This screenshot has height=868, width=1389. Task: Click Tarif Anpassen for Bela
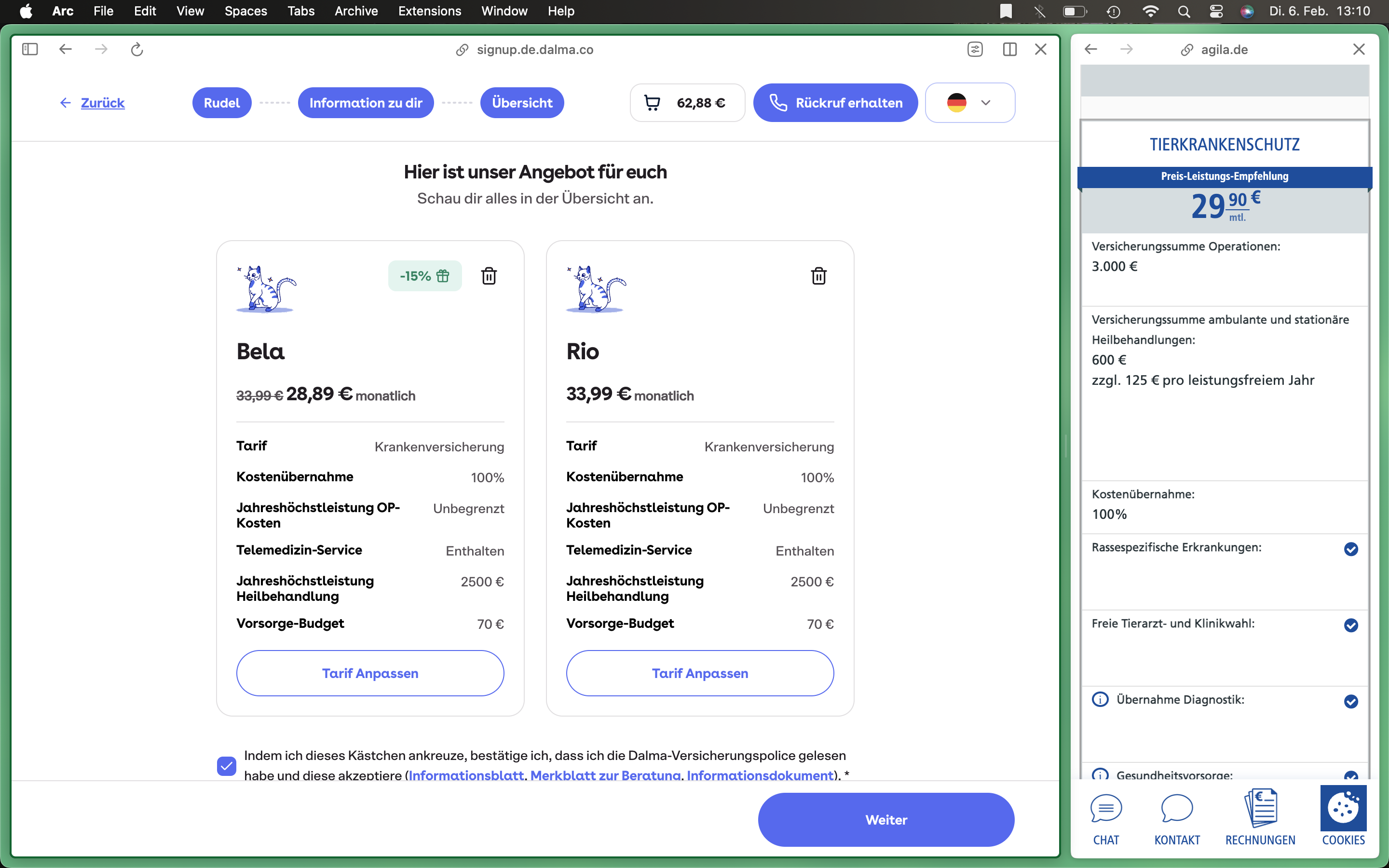coord(370,673)
